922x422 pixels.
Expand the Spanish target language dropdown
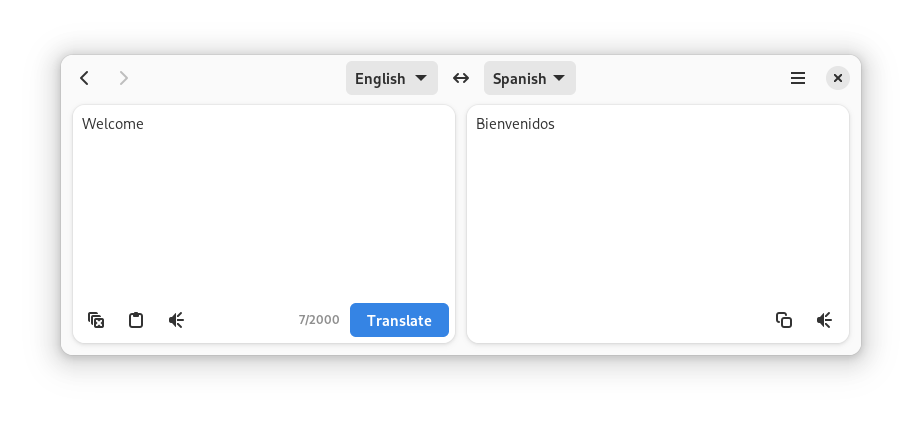(x=529, y=78)
